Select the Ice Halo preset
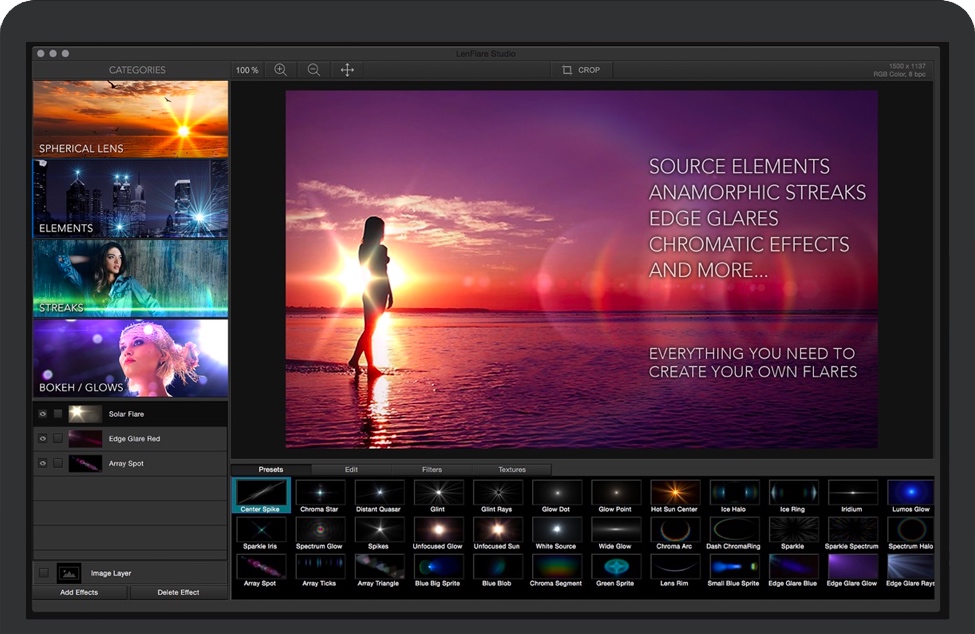The image size is (975, 634). tap(733, 494)
